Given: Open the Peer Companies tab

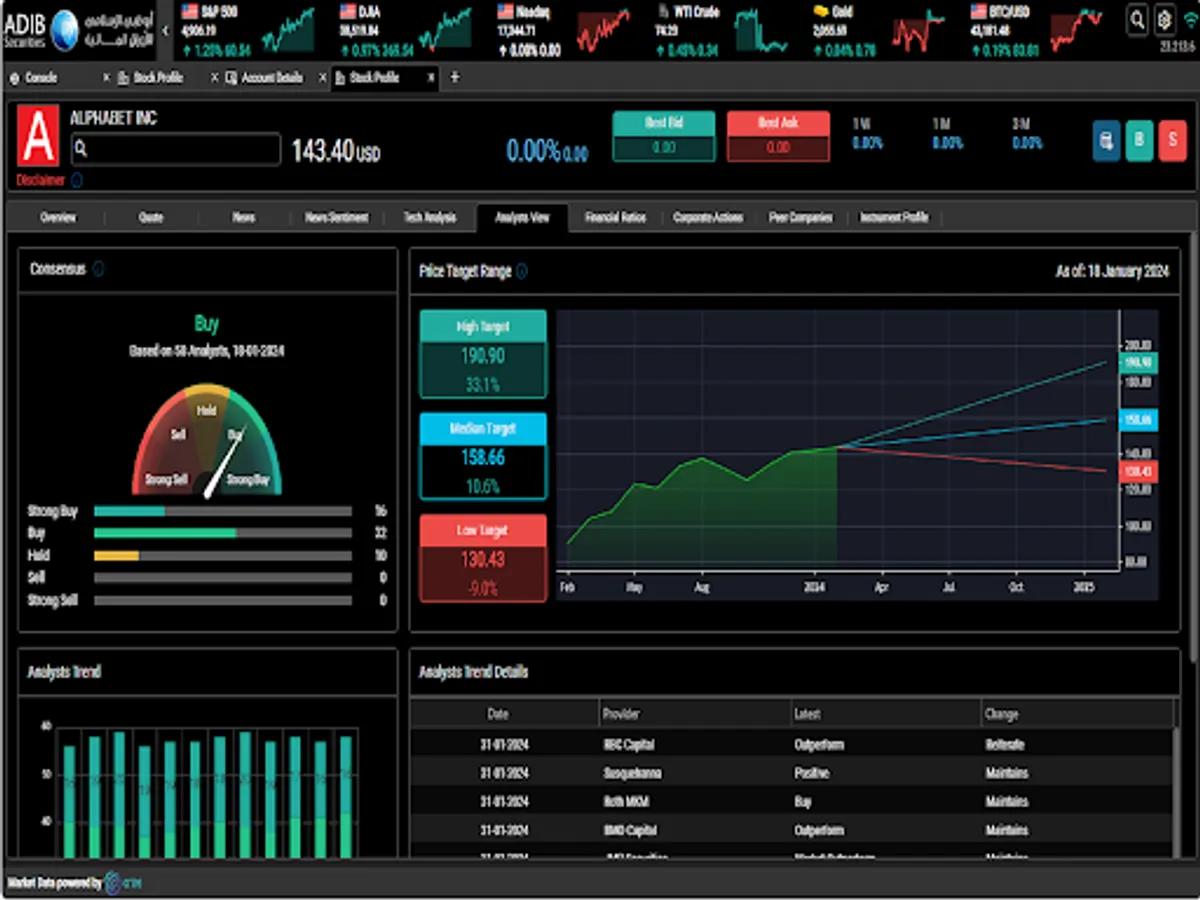Looking at the screenshot, I should [x=800, y=217].
